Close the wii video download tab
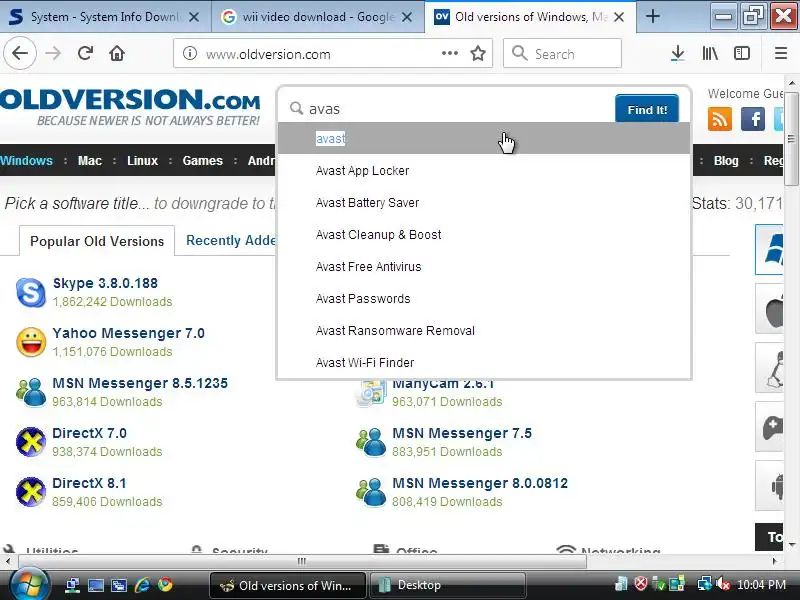800x600 pixels. (407, 17)
